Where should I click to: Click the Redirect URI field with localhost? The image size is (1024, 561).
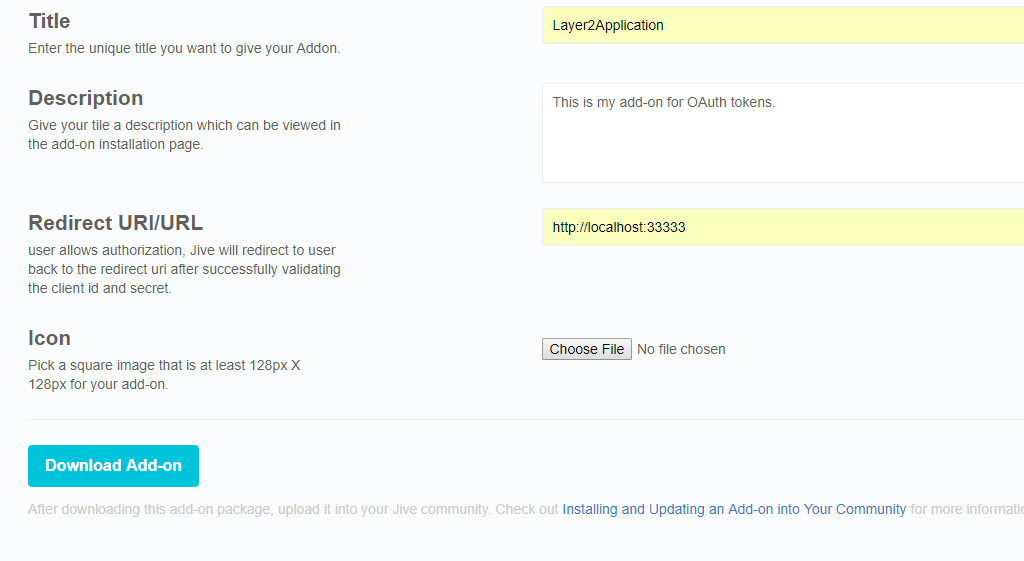point(782,227)
